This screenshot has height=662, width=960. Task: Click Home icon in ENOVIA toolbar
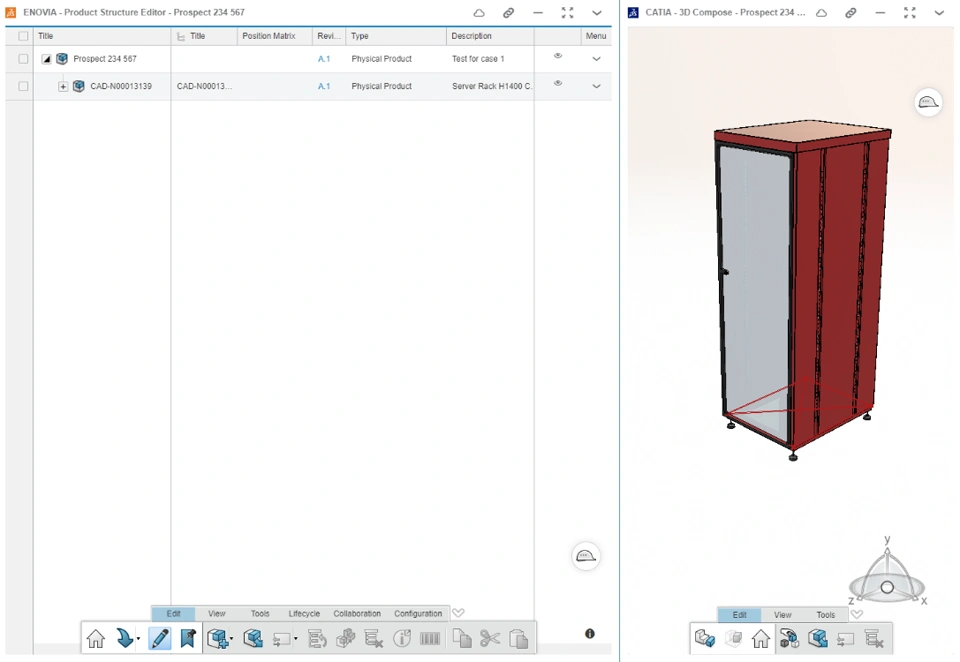pos(96,639)
